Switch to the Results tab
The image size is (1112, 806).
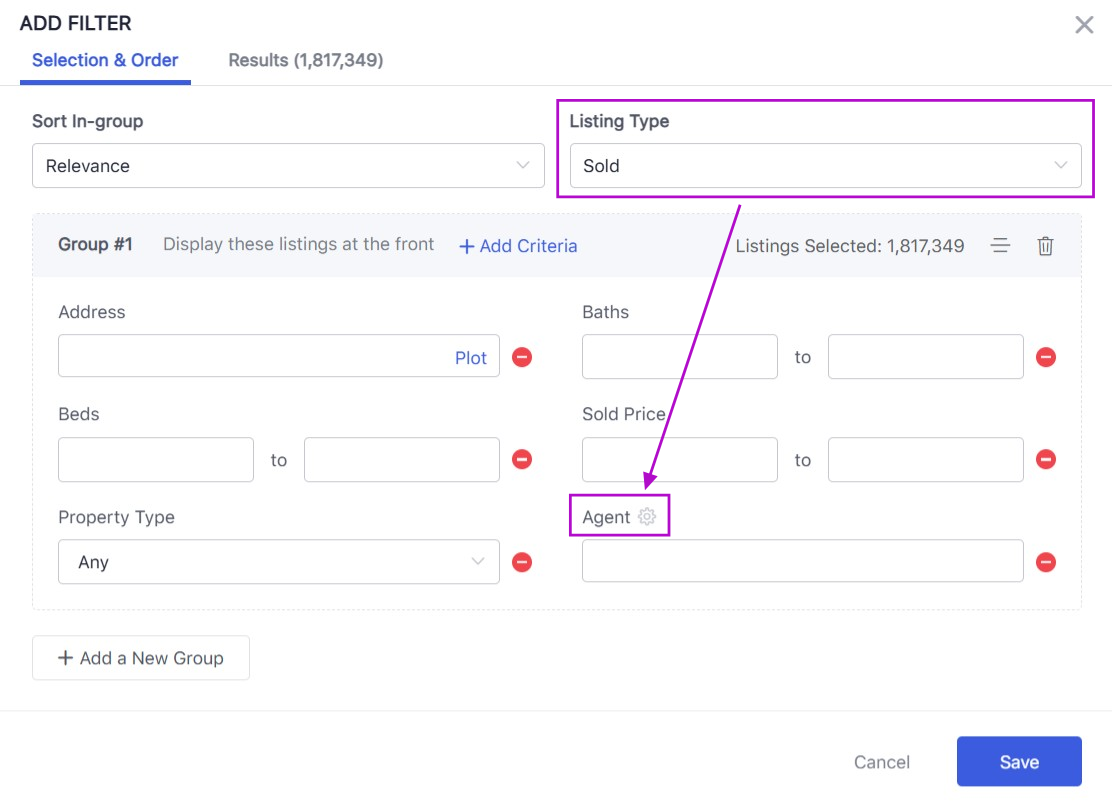305,60
